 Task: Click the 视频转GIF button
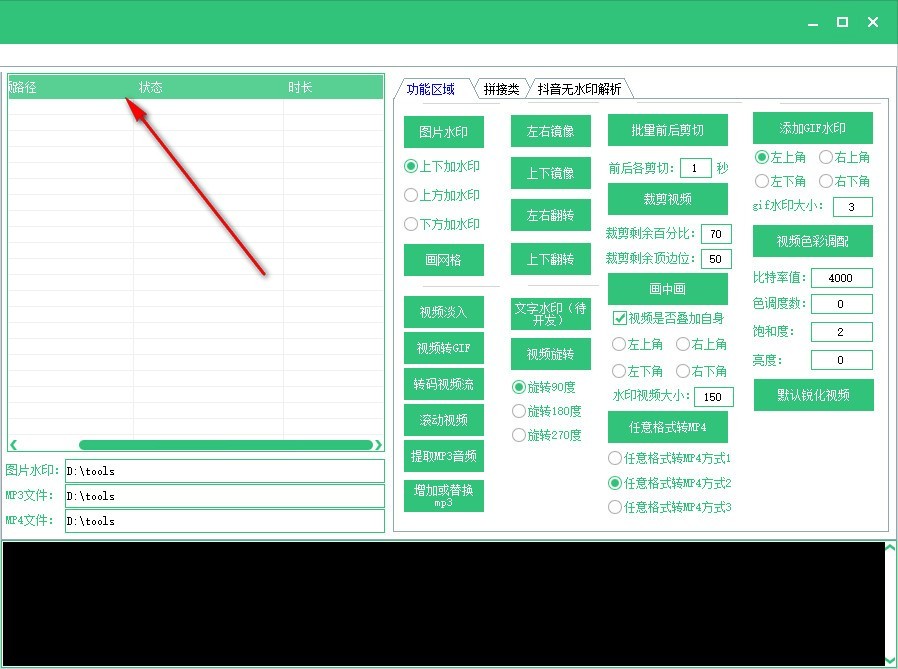pos(443,348)
